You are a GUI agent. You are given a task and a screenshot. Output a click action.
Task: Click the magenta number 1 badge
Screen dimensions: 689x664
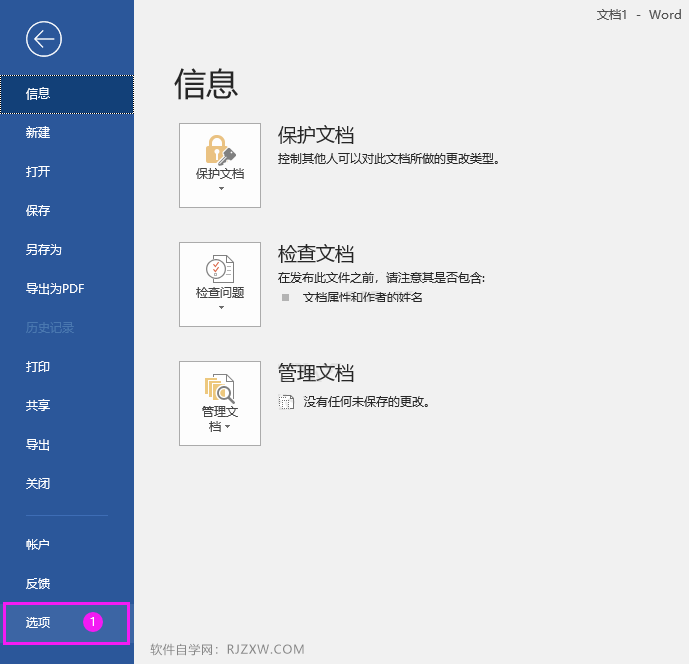[93, 622]
